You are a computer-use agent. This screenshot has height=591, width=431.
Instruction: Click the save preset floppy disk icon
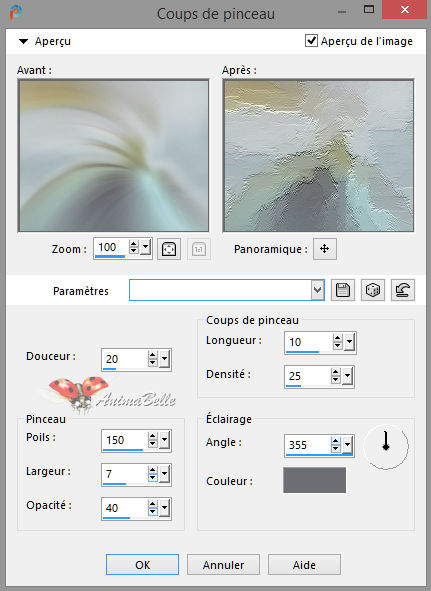[x=343, y=290]
